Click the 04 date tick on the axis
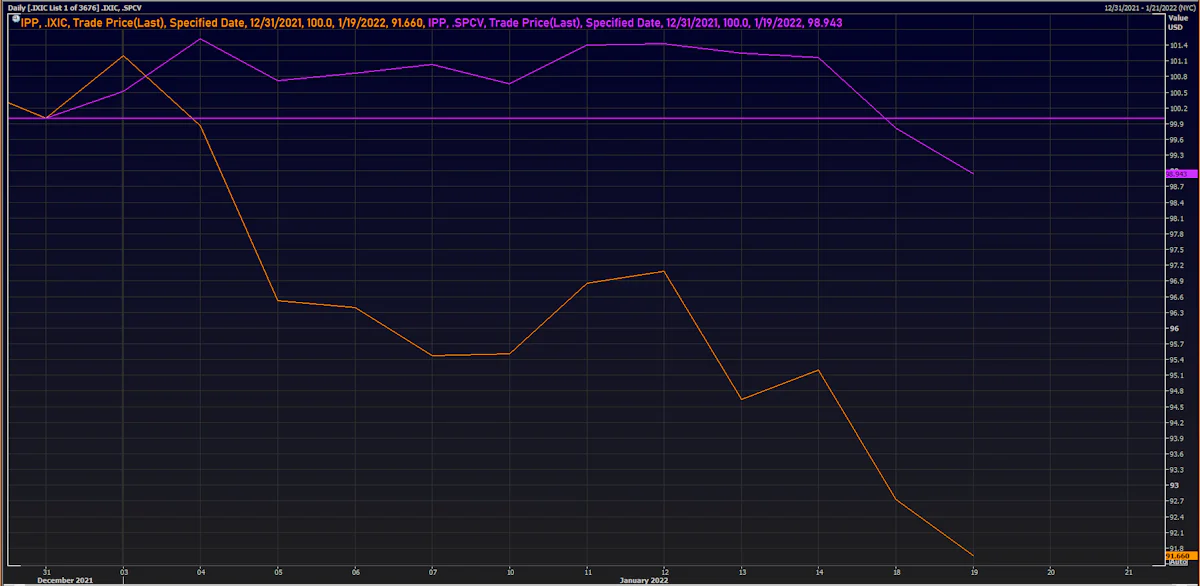The width and height of the screenshot is (1200, 586). [x=201, y=571]
